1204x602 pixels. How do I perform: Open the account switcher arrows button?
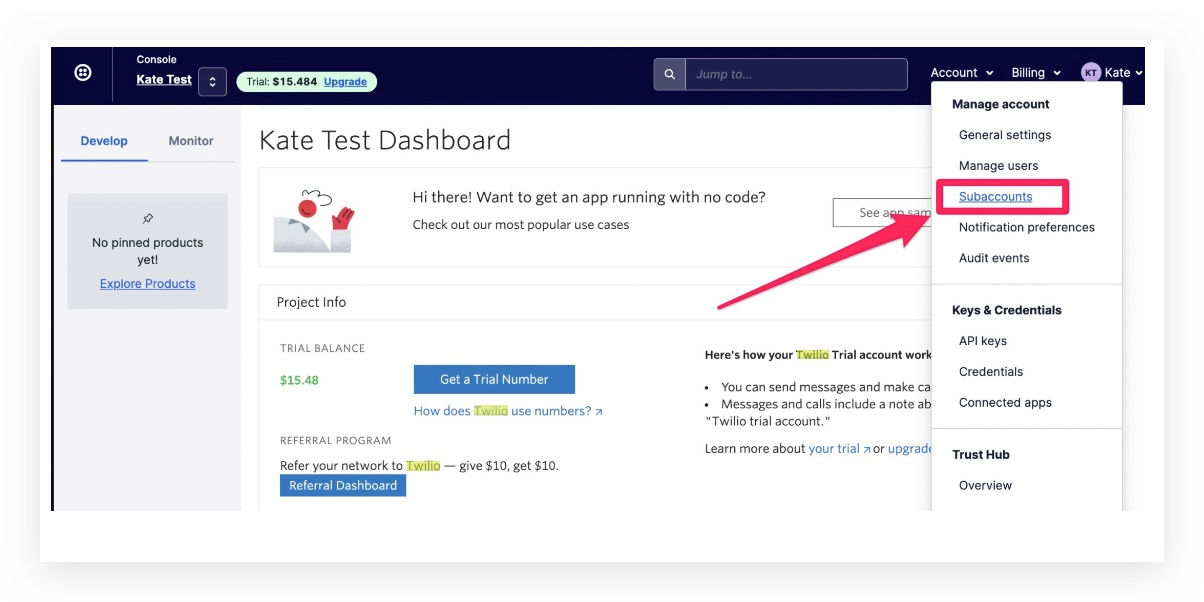(x=212, y=82)
